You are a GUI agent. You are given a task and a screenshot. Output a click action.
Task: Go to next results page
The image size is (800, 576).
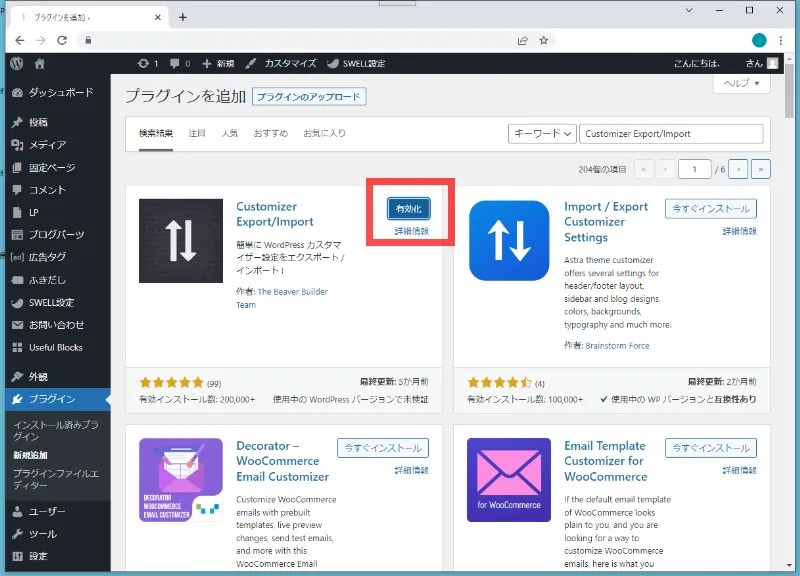pos(738,169)
